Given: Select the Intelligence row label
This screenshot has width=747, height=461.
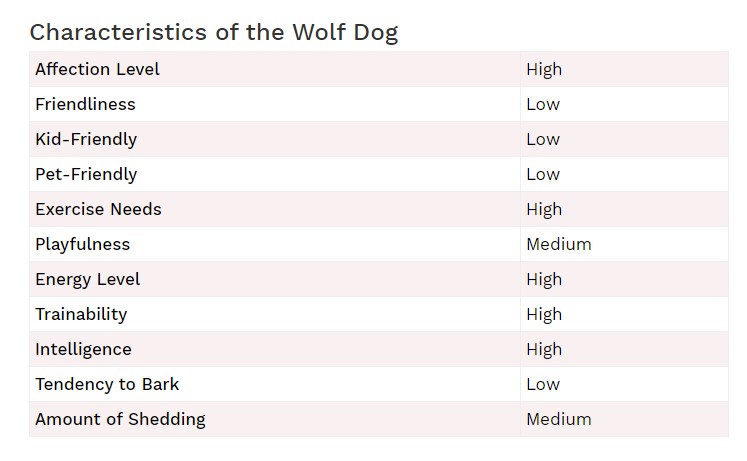Looking at the screenshot, I should pyautogui.click(x=83, y=350).
